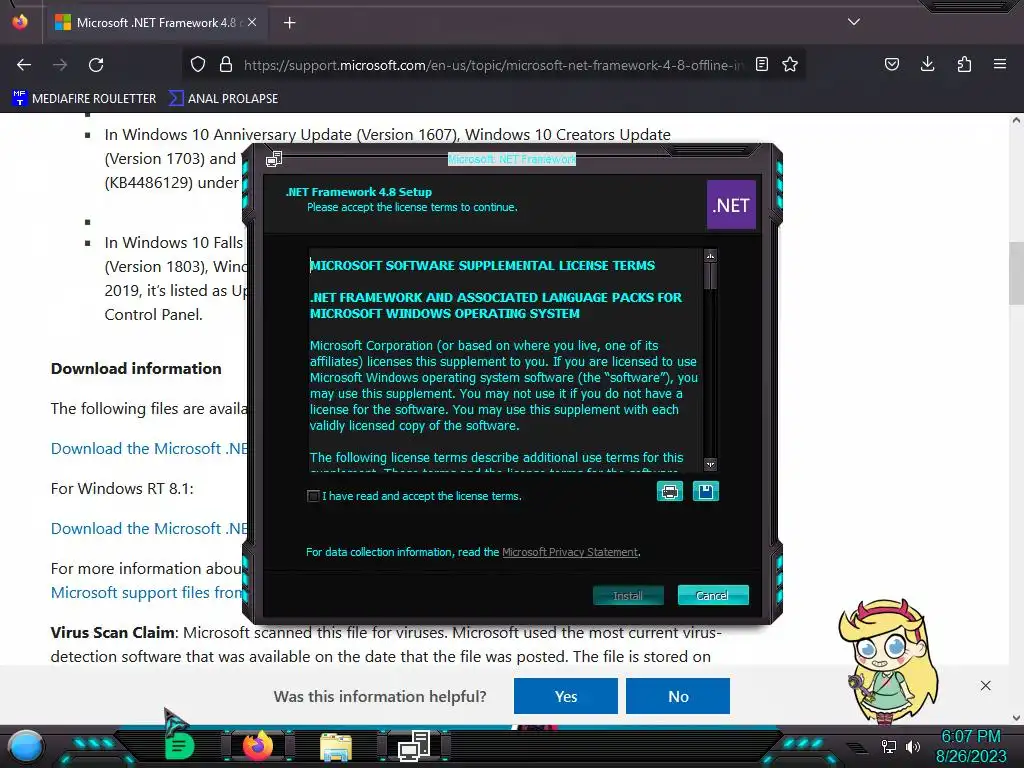Viewport: 1024px width, 768px height.
Task: Bookmark this page with the star icon
Action: 790,65
